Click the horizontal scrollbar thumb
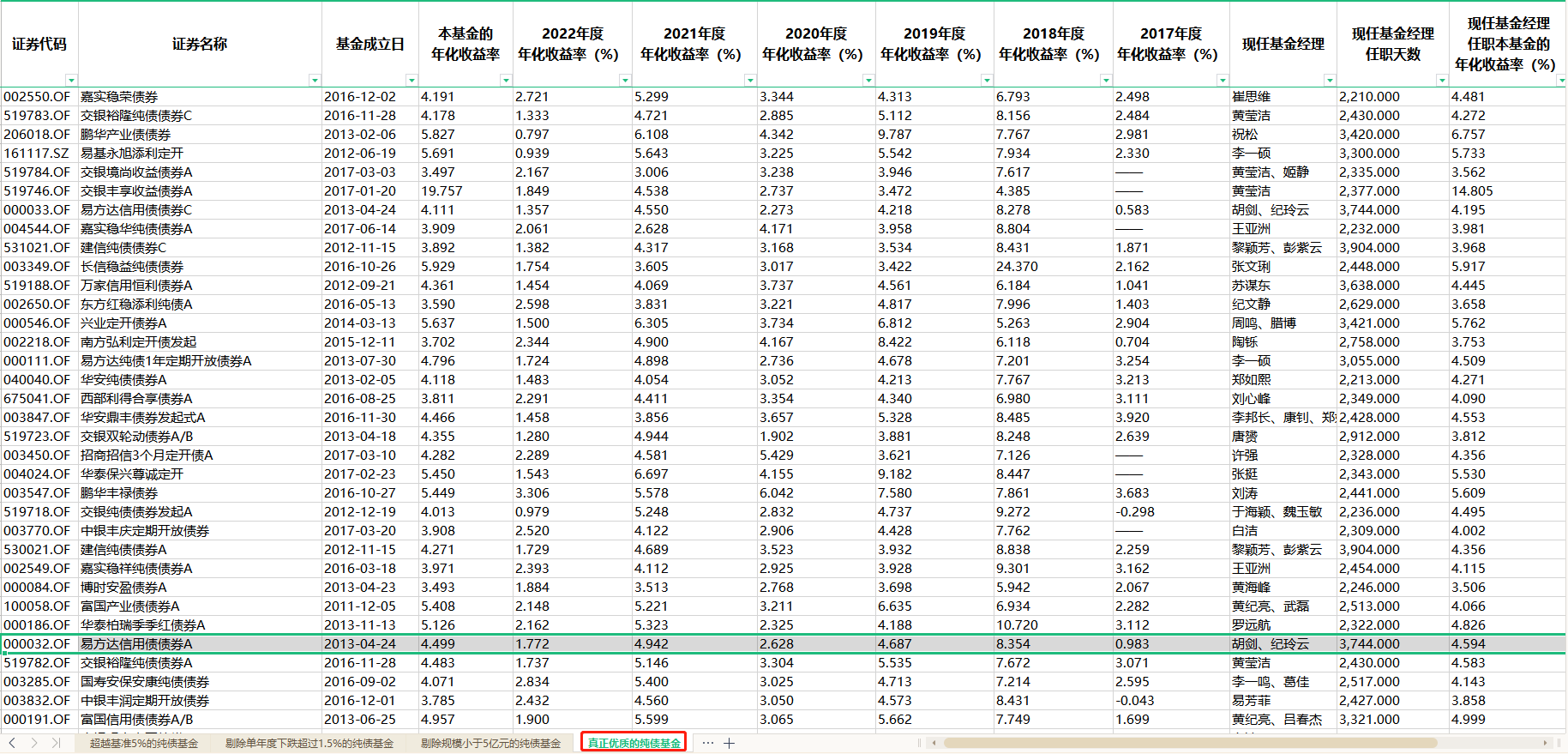This screenshot has height=754, width=1568. point(1190,743)
